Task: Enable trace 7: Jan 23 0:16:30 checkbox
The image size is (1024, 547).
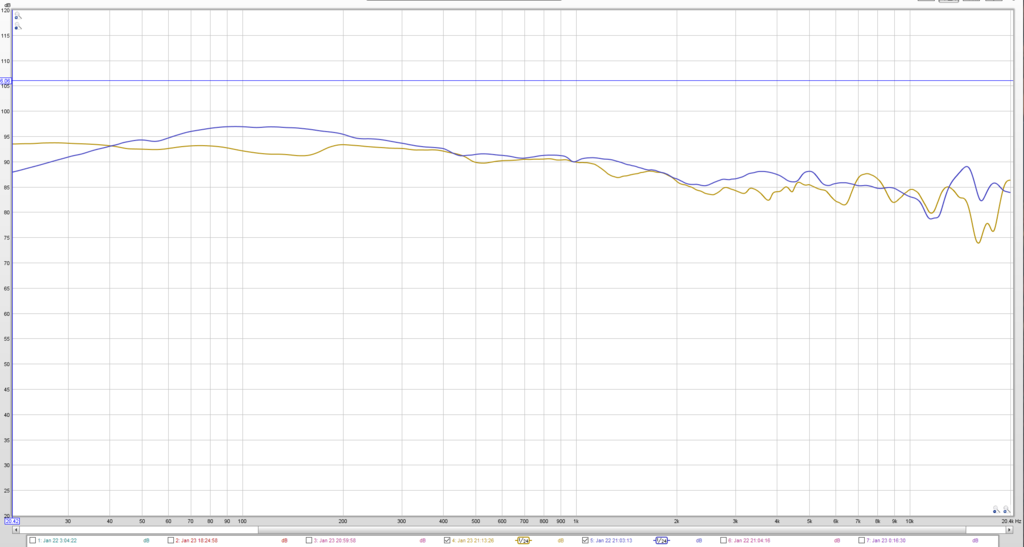Action: coord(861,540)
